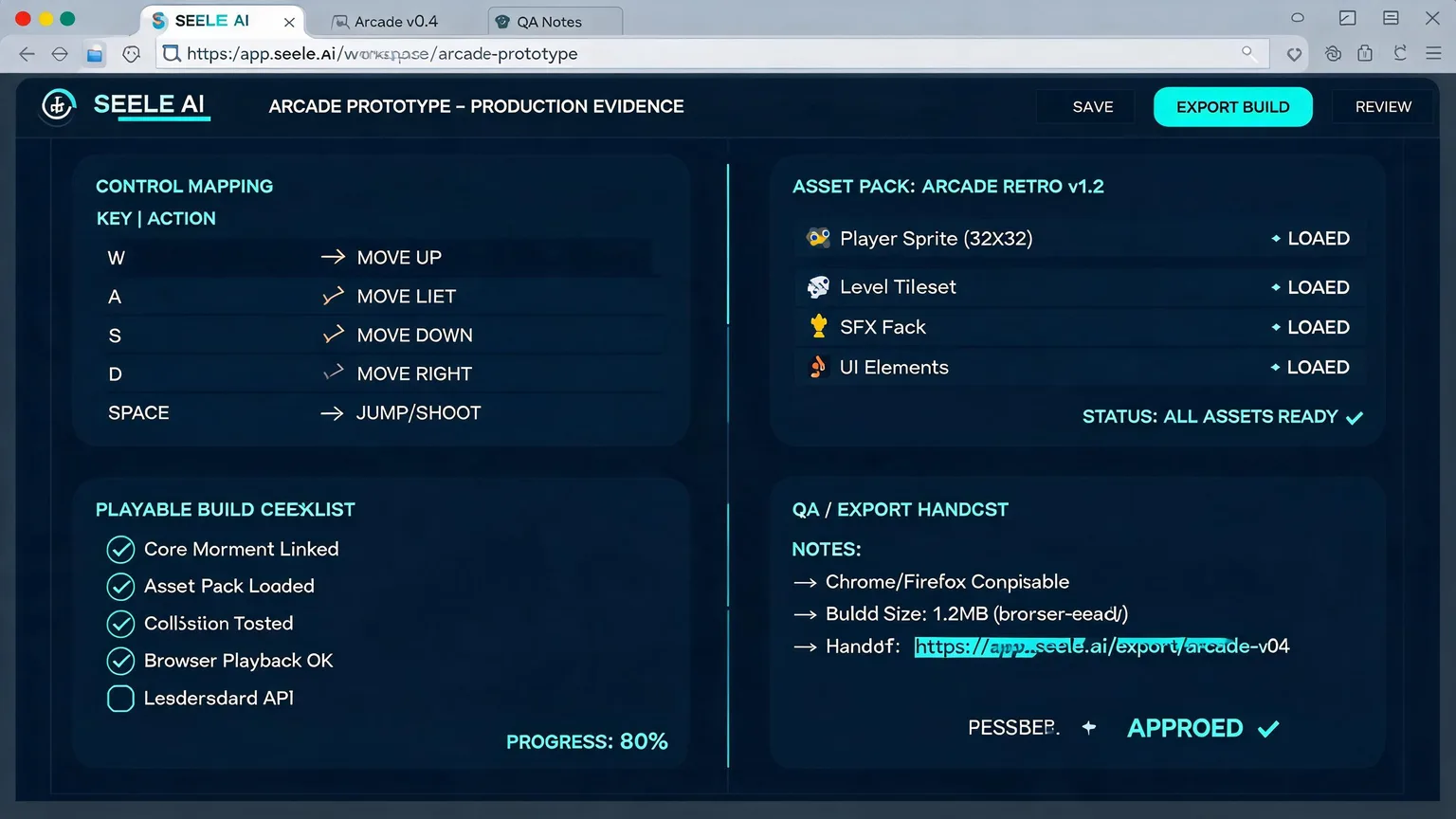The image size is (1456, 819).
Task: Click the Player Sprite (32X32) row text
Action: (x=937, y=239)
